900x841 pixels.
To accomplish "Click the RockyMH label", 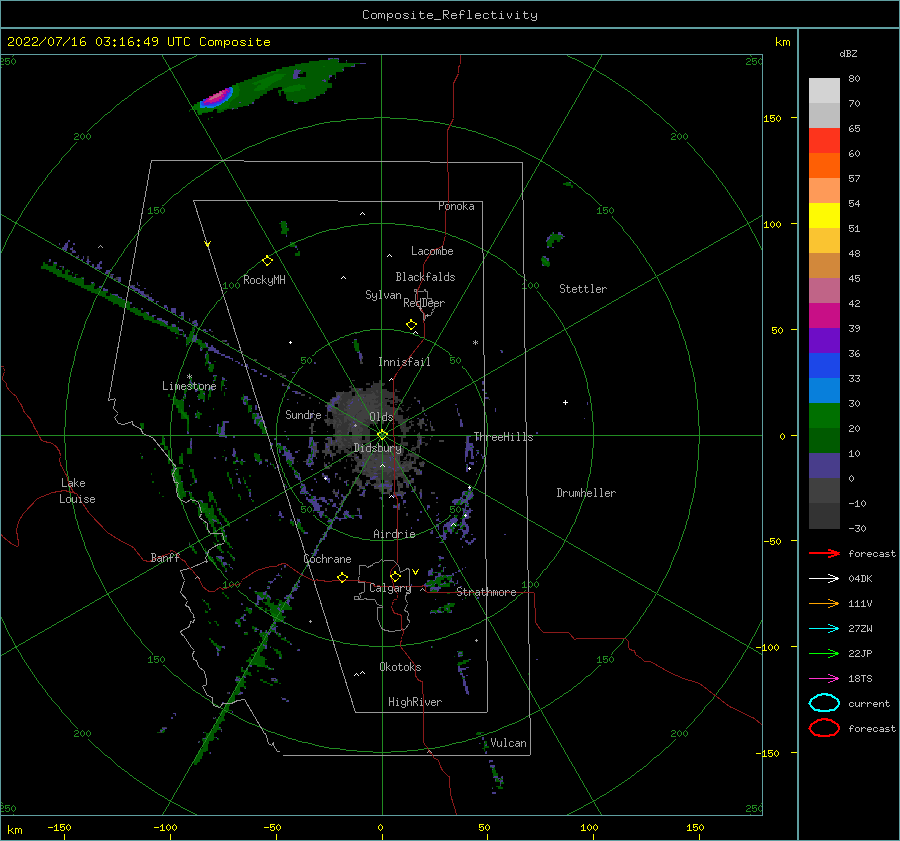I will (x=264, y=280).
